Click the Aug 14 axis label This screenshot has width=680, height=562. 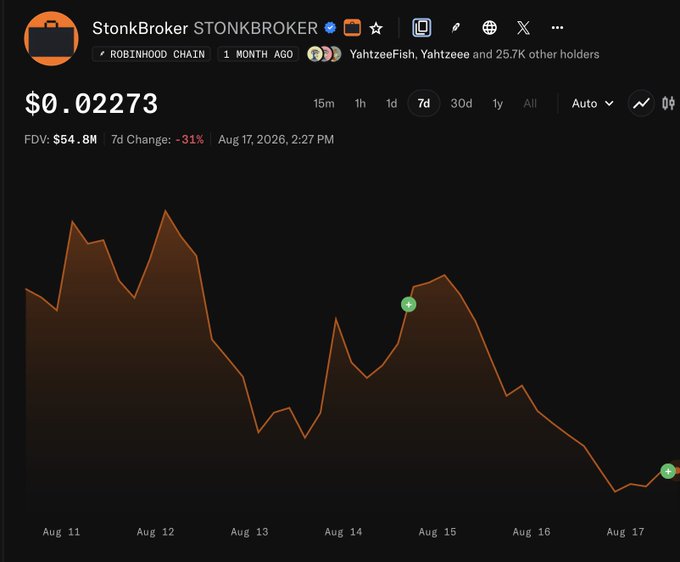coord(343,532)
